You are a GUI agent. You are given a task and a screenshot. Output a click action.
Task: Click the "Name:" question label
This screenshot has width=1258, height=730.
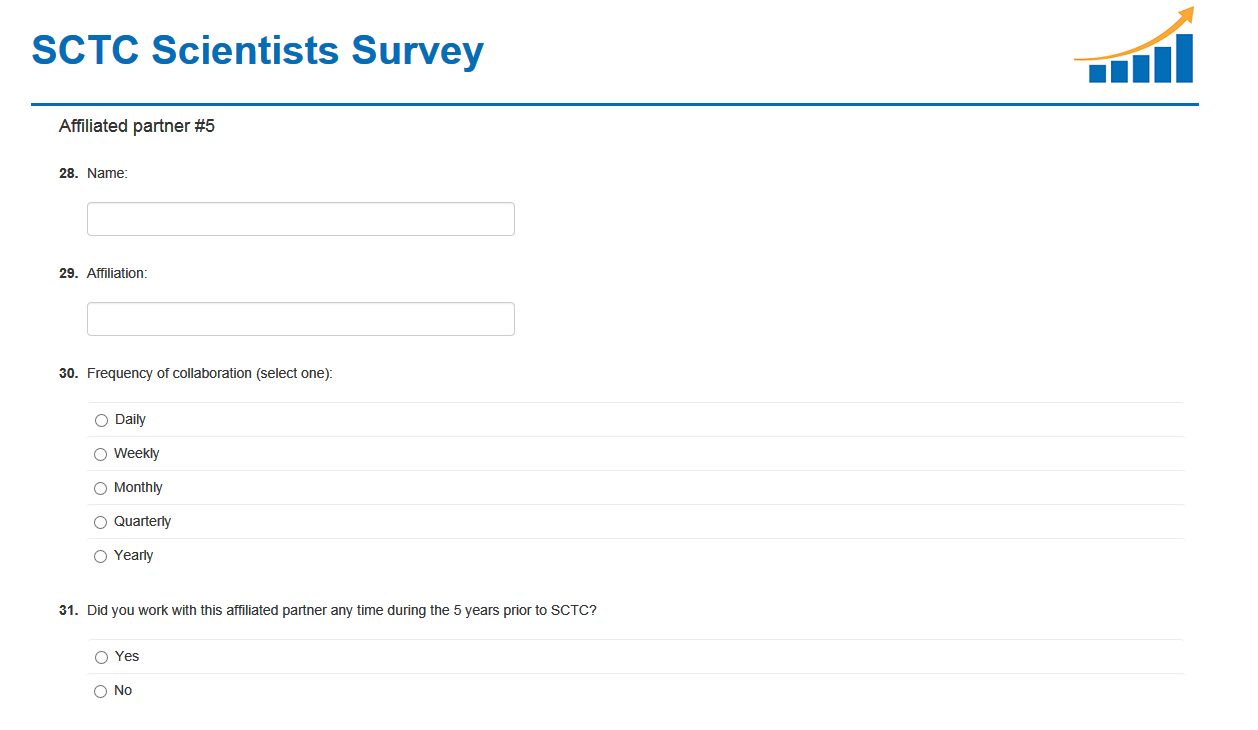pyautogui.click(x=107, y=173)
